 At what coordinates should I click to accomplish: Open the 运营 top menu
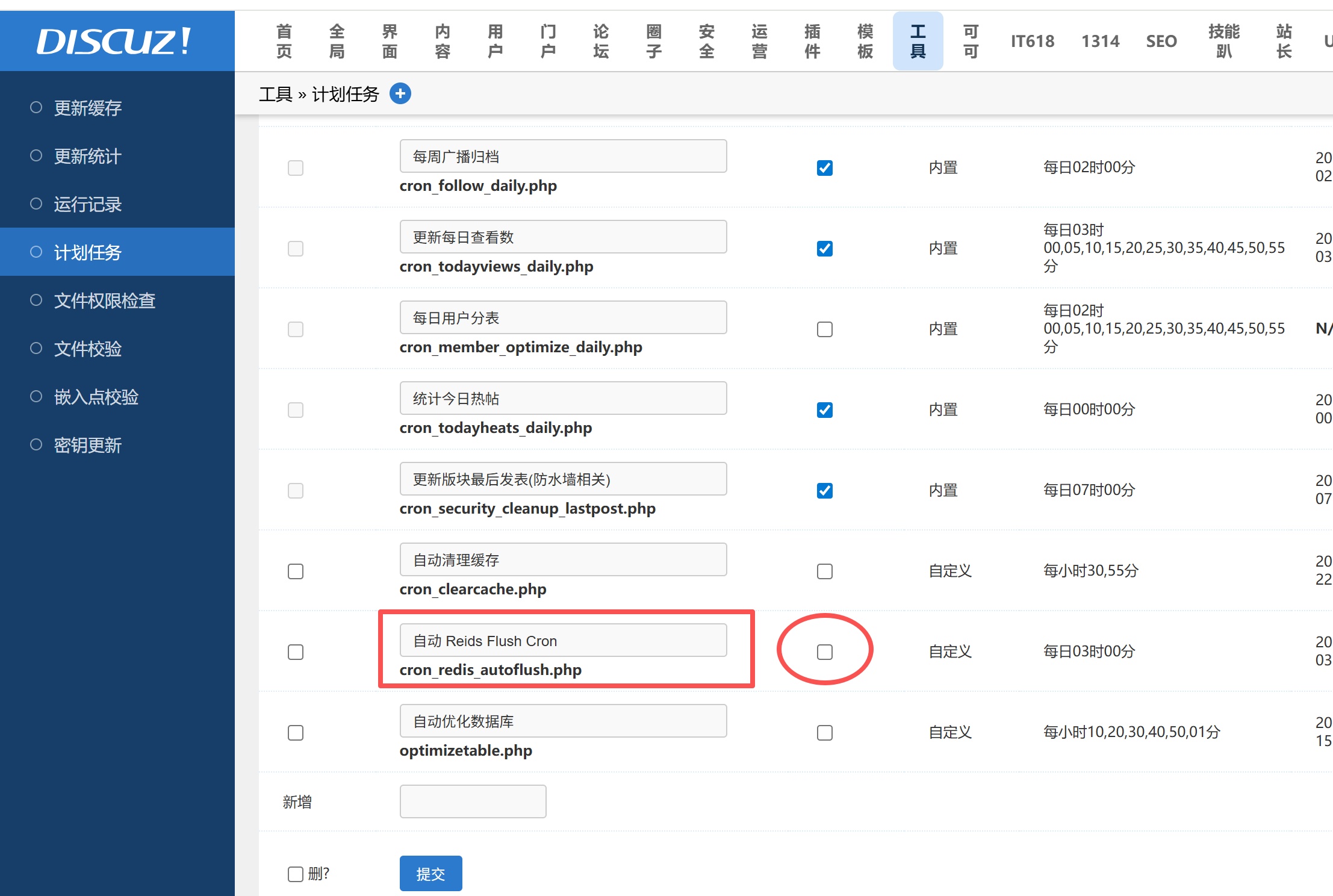click(760, 41)
